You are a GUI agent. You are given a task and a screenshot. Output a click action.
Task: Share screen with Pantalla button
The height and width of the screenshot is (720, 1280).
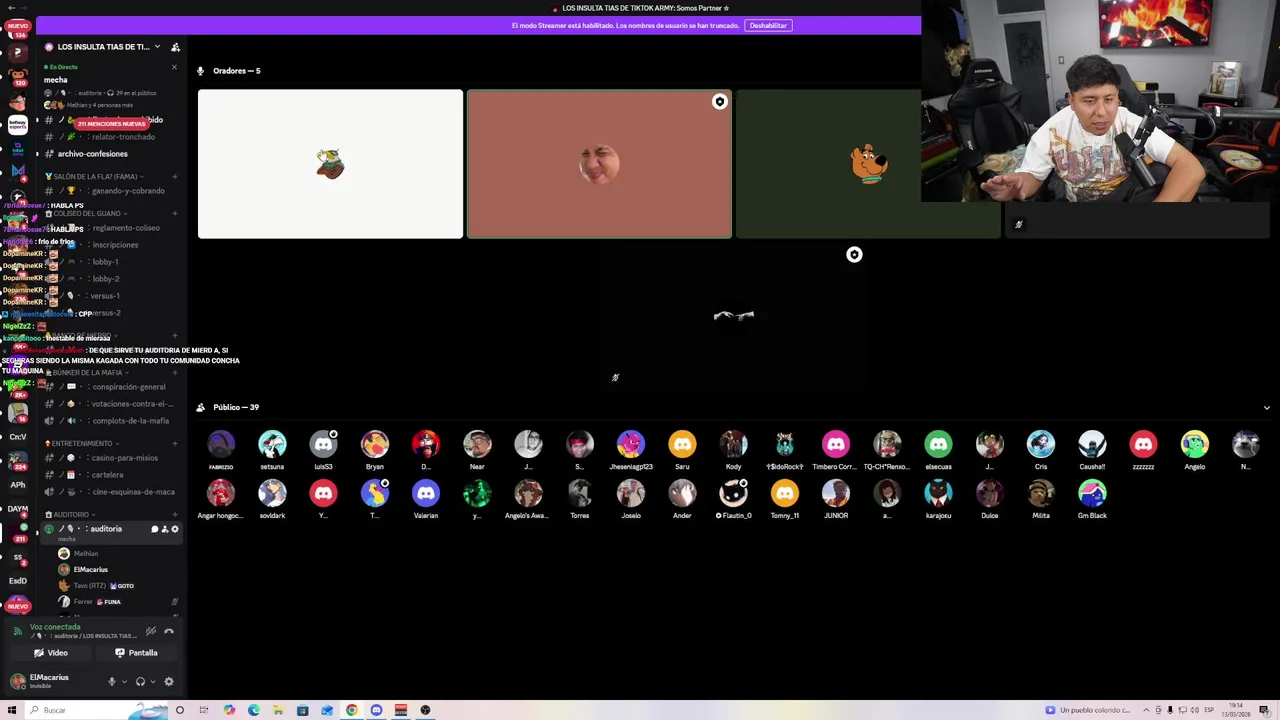point(136,653)
